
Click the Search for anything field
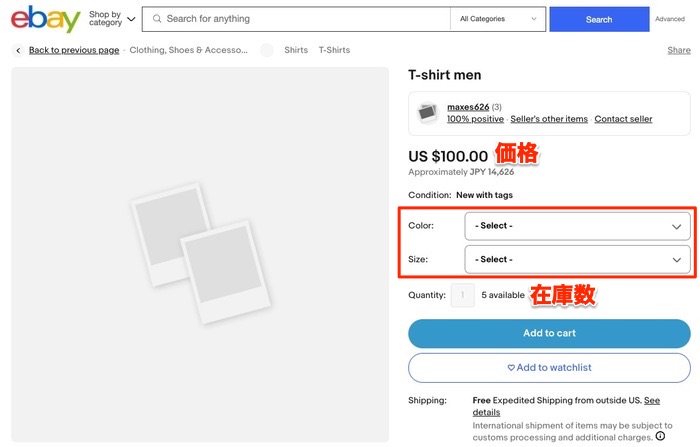coord(300,19)
